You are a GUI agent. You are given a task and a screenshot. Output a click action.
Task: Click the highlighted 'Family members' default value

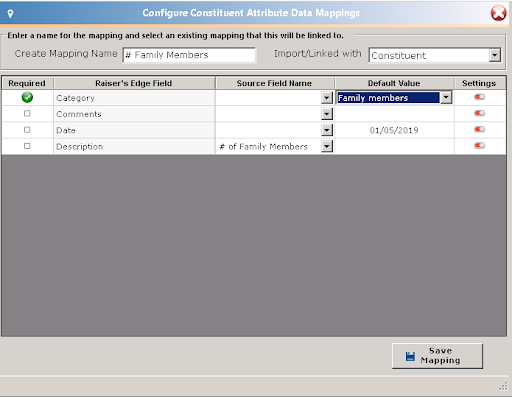pos(388,98)
